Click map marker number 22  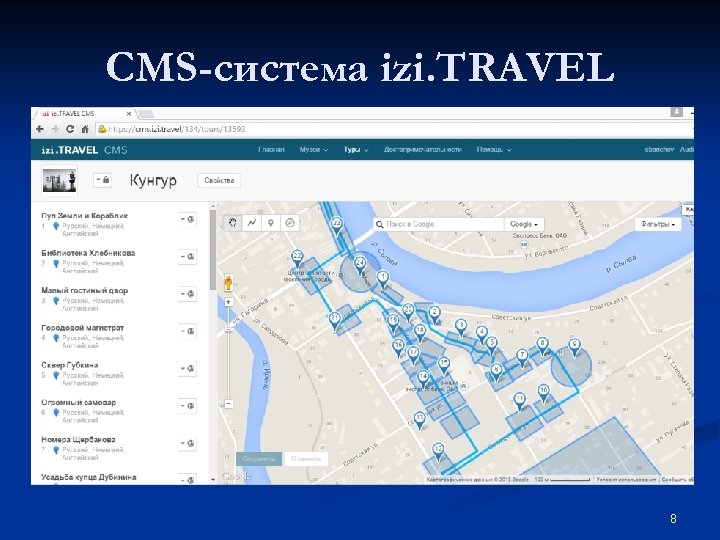298,258
